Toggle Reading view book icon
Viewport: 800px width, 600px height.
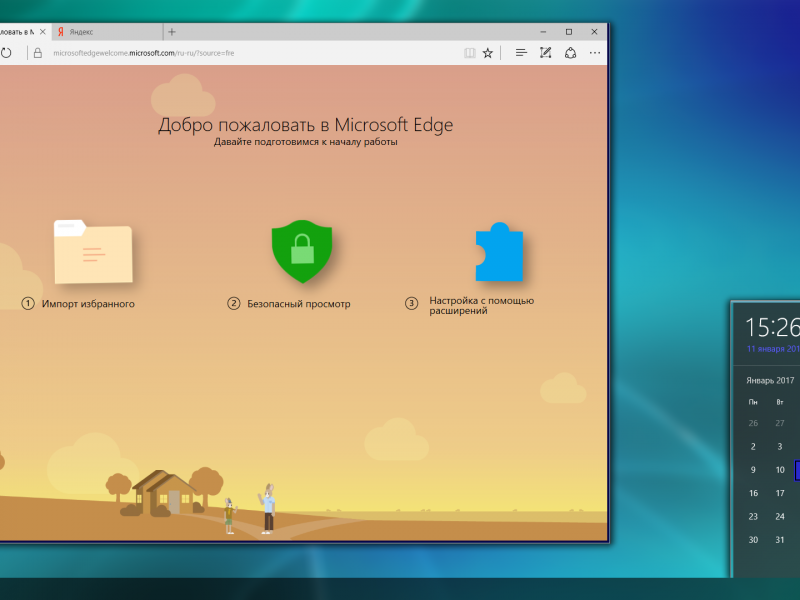click(x=469, y=53)
